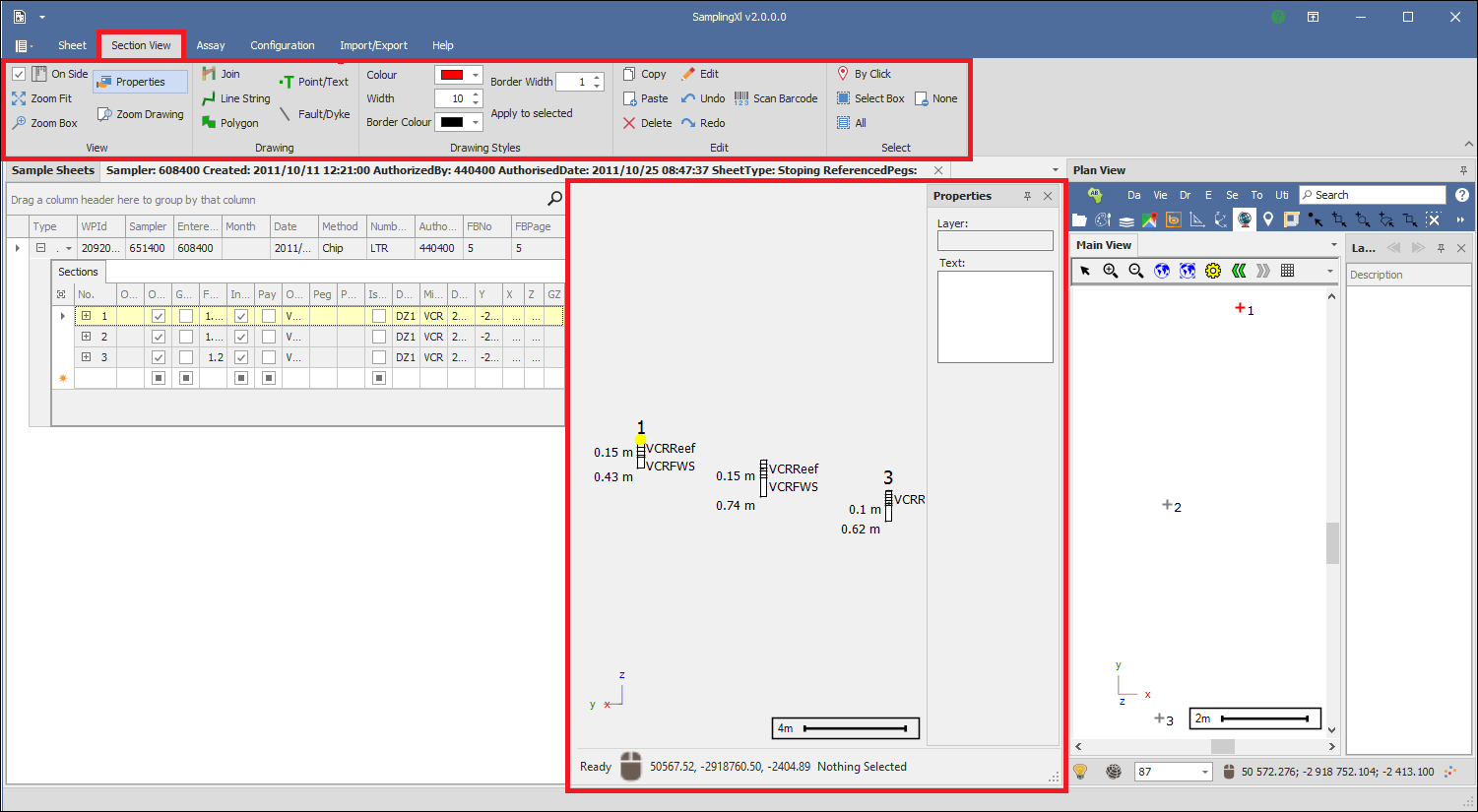
Task: Open the Colour dropdown
Action: (476, 75)
